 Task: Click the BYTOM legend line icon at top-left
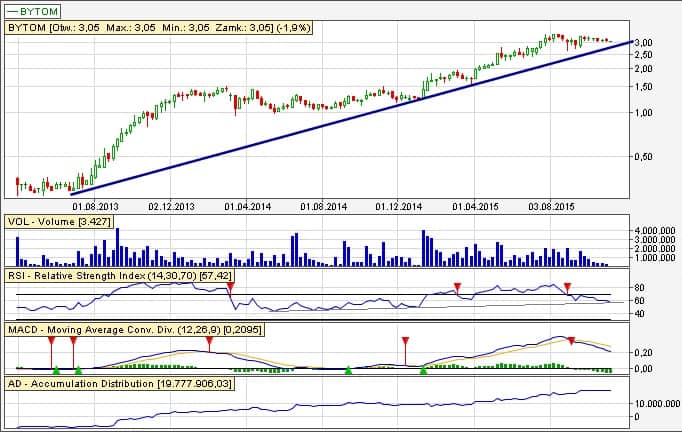pyautogui.click(x=19, y=11)
